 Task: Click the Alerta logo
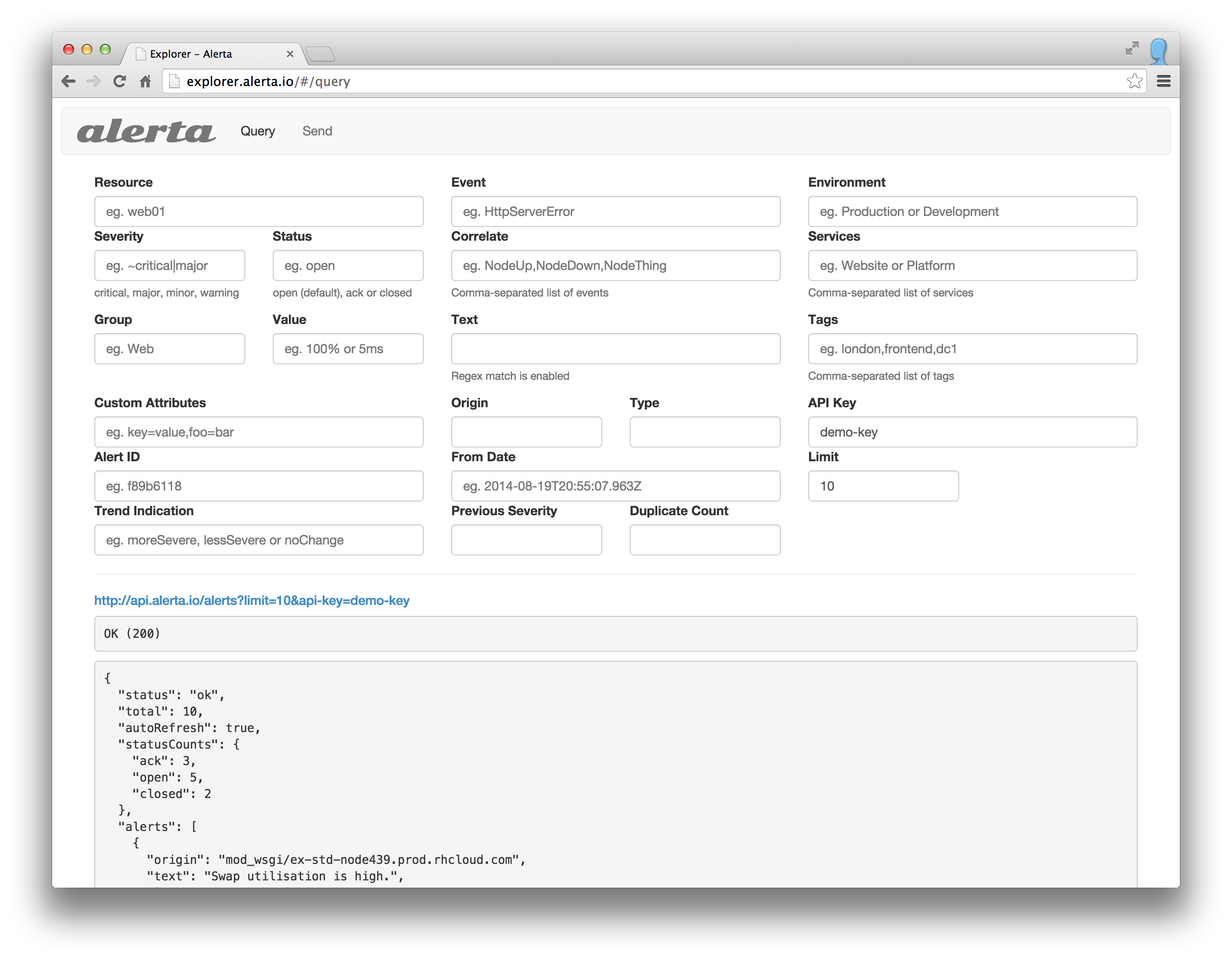point(146,131)
